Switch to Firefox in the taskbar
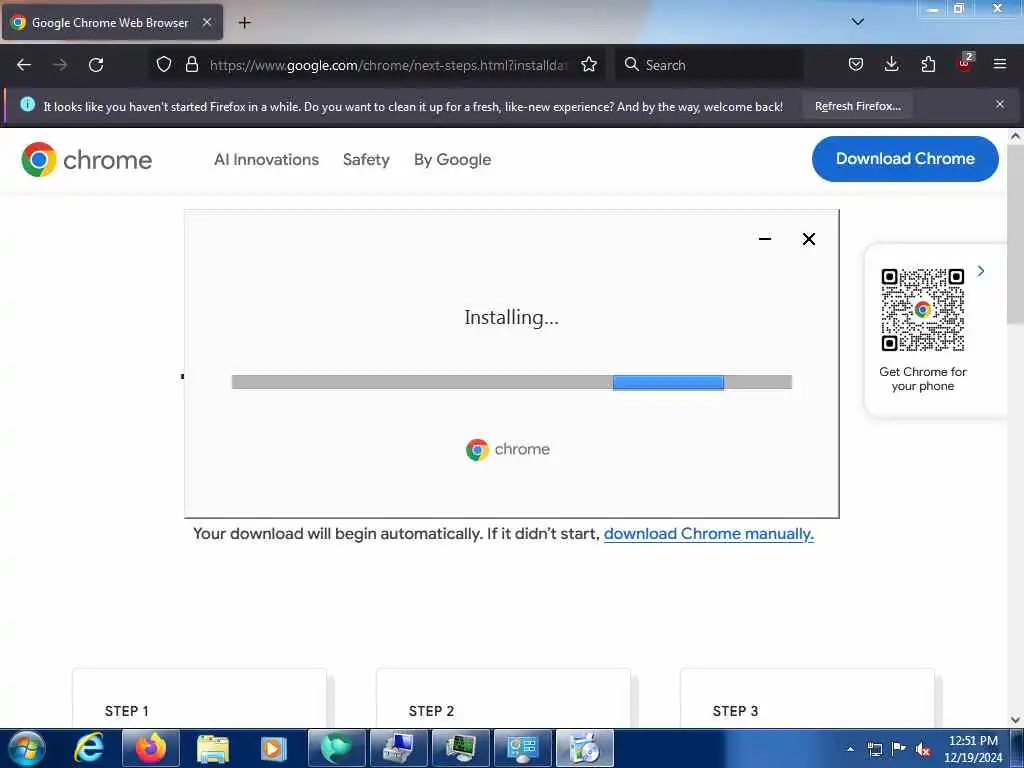Viewport: 1024px width, 768px height. [150, 748]
